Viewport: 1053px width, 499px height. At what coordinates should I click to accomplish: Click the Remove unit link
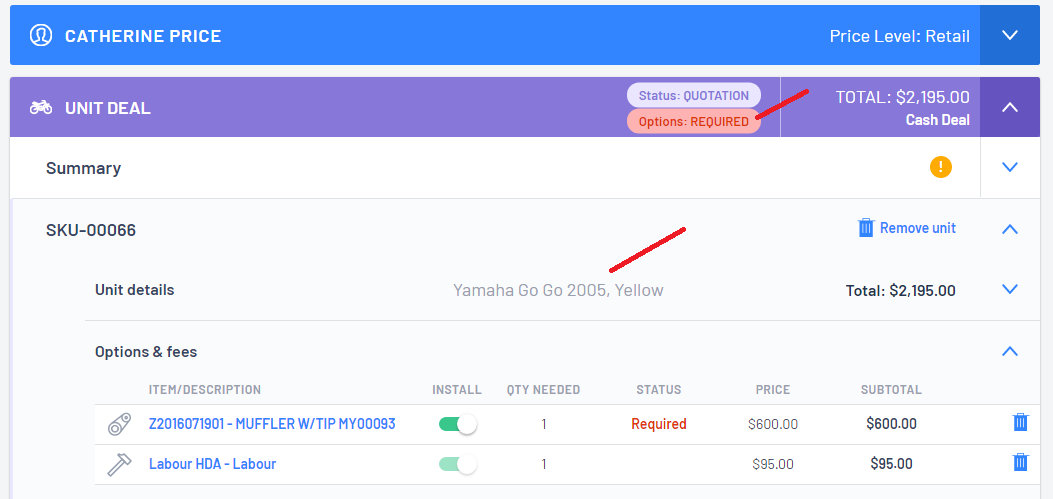point(918,228)
